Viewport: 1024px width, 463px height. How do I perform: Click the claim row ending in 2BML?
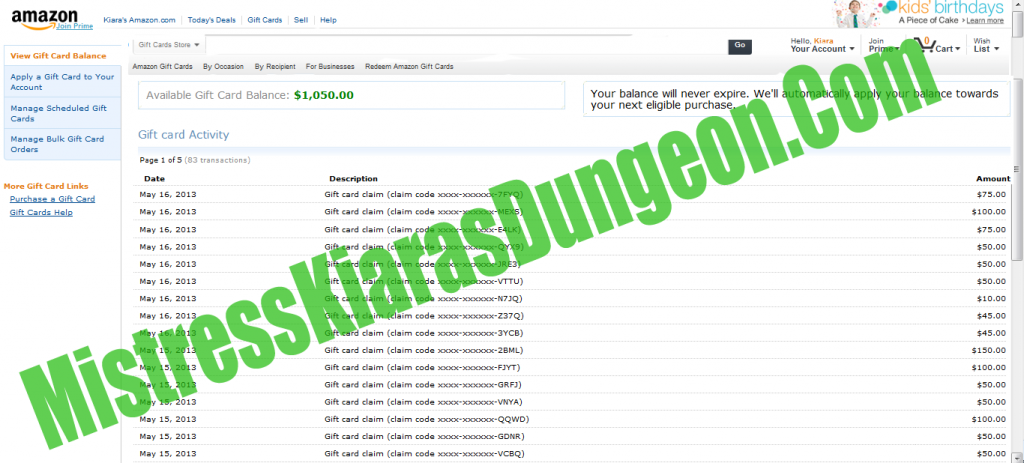(573, 350)
